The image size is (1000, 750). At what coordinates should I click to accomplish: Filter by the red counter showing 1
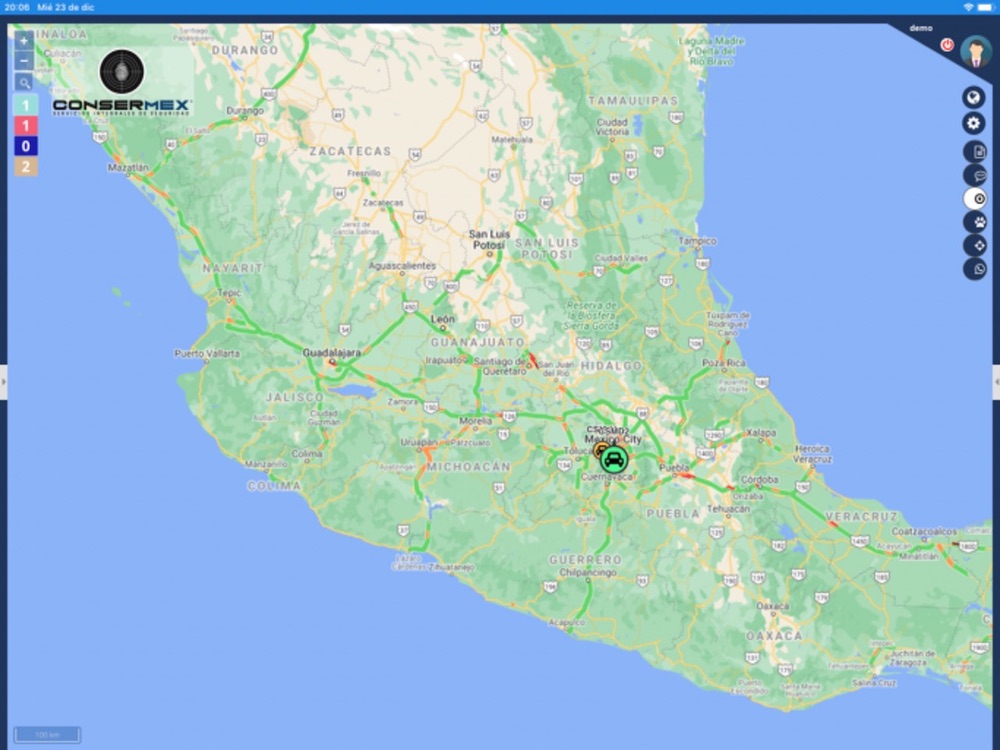click(26, 126)
